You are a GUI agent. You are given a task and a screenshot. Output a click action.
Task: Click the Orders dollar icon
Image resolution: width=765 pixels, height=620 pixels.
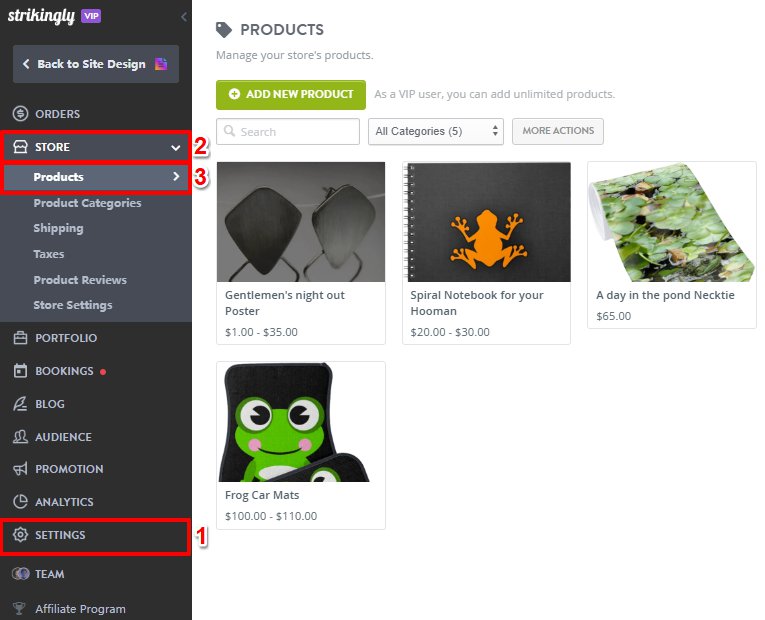coord(20,114)
